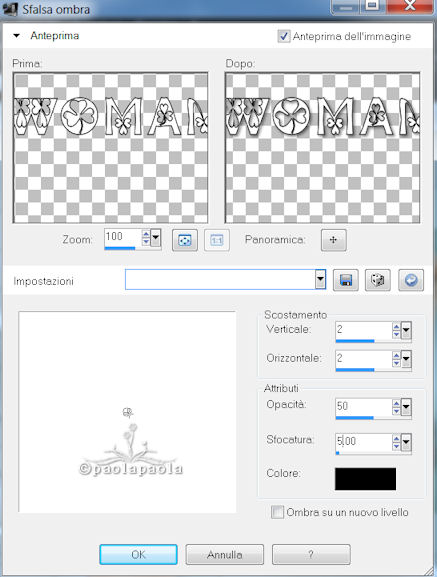
Task: Click the fit-to-window zoom icon
Action: tap(185, 240)
